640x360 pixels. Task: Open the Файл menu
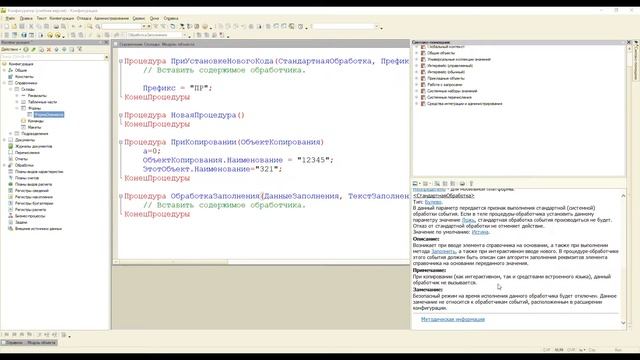tap(10, 18)
